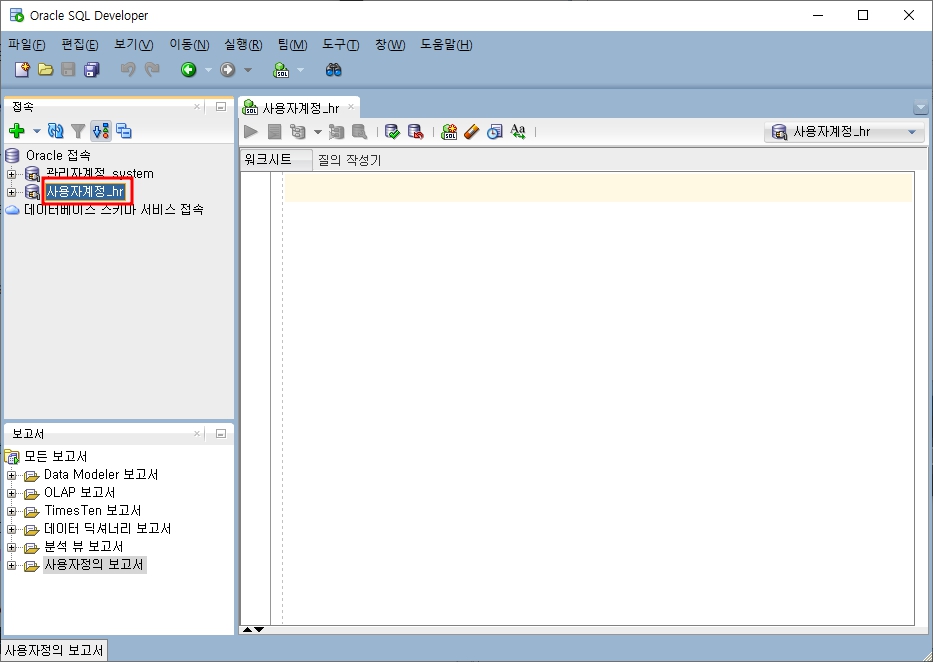This screenshot has width=933, height=662.
Task: Close the 접속 panel
Action: (197, 106)
